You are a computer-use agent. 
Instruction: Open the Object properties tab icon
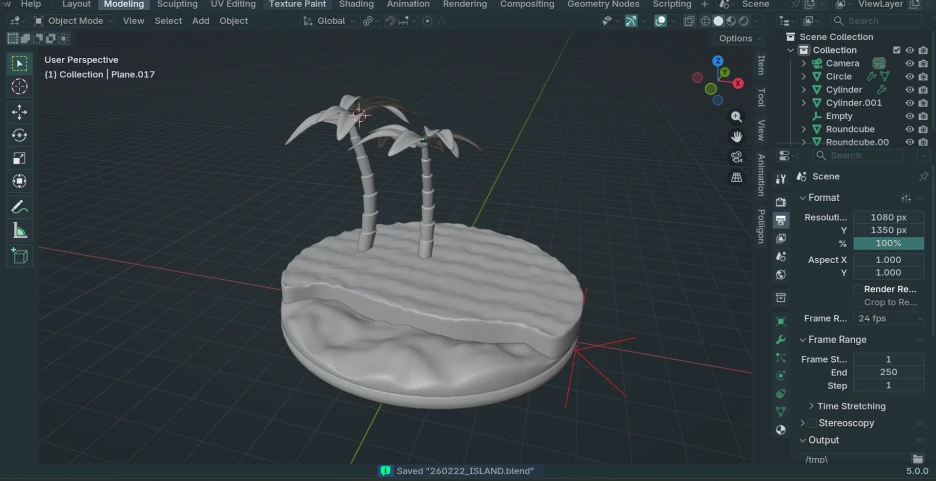[x=781, y=321]
